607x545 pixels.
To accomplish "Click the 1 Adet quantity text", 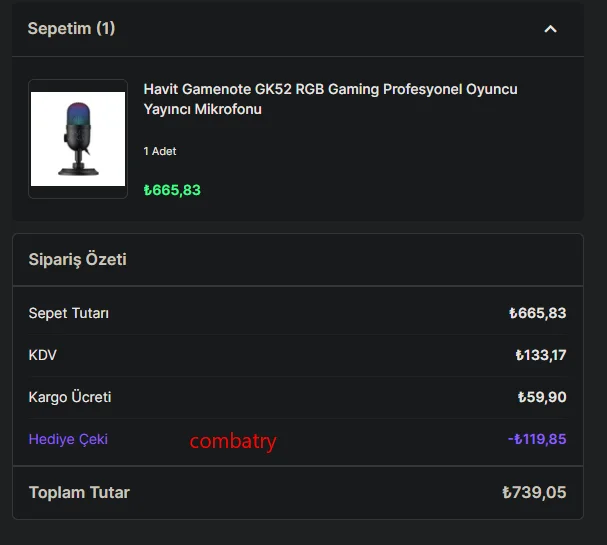I will click(x=160, y=151).
